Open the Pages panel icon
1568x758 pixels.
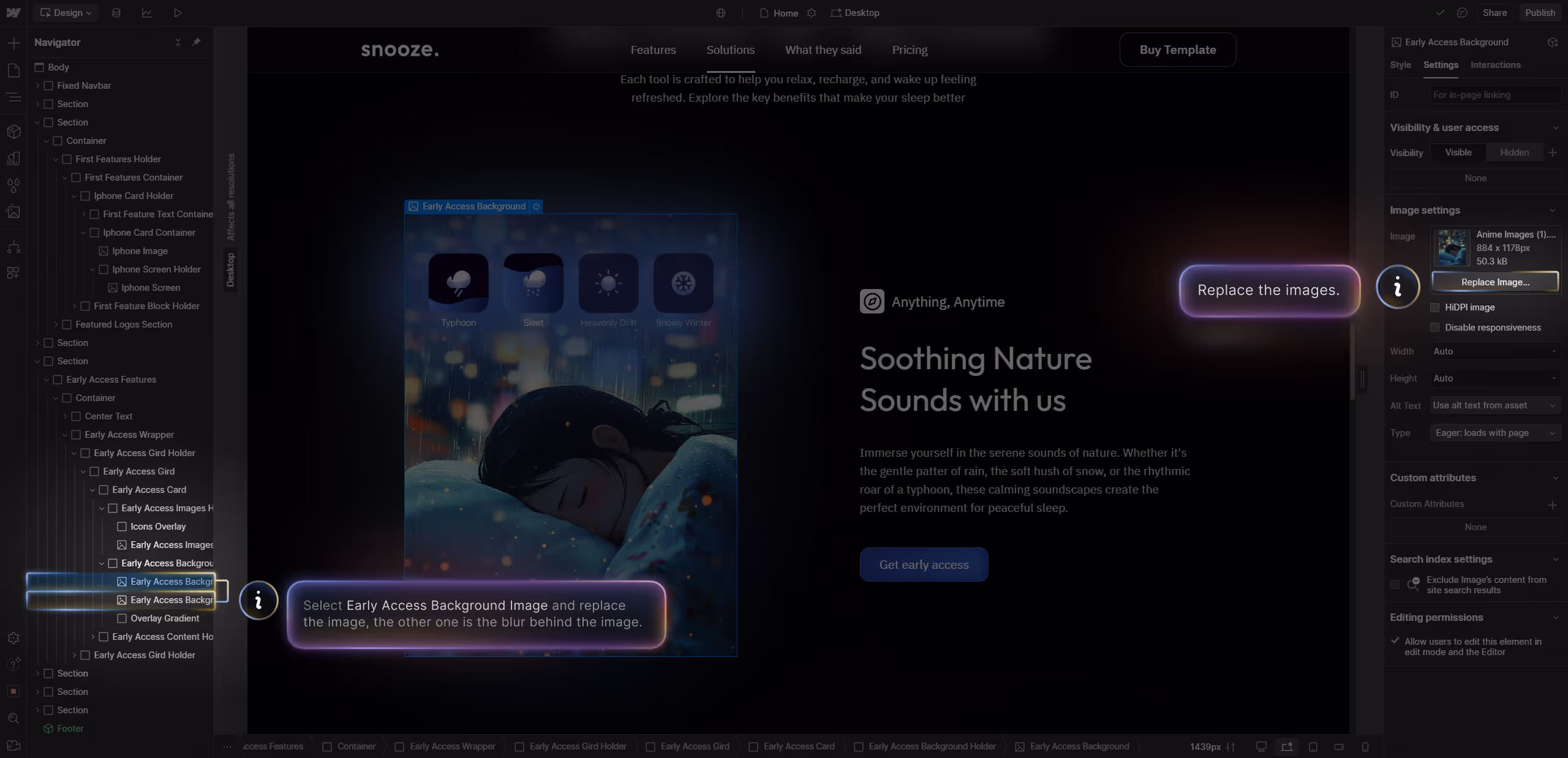pos(13,70)
